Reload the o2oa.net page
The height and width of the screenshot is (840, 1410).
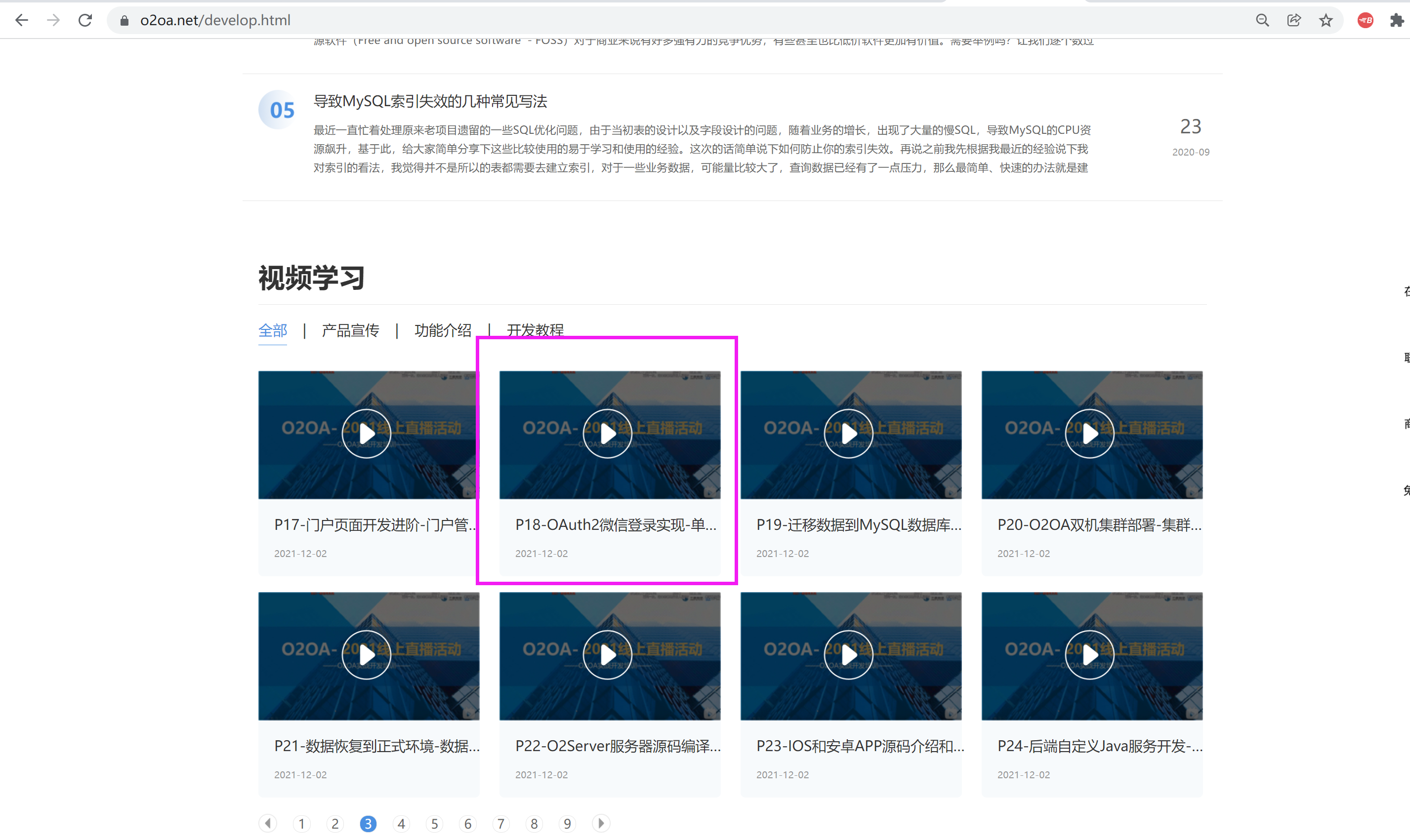coord(85,20)
